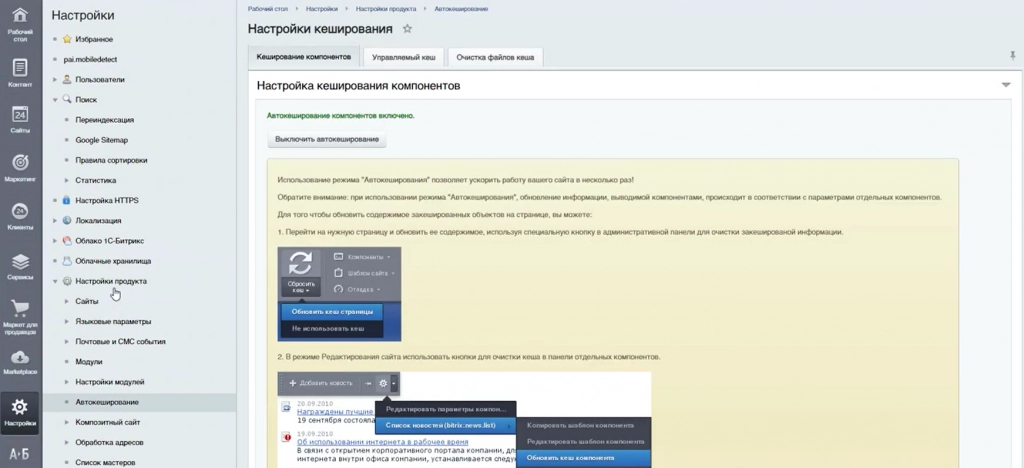Expand the Облачные хранилища node
The width and height of the screenshot is (1024, 468).
(x=56, y=261)
